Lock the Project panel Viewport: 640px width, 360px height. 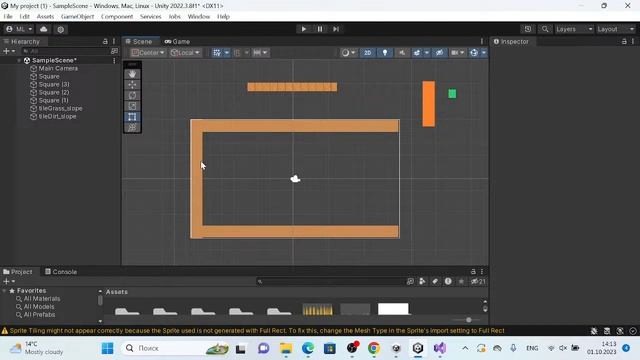tap(473, 271)
